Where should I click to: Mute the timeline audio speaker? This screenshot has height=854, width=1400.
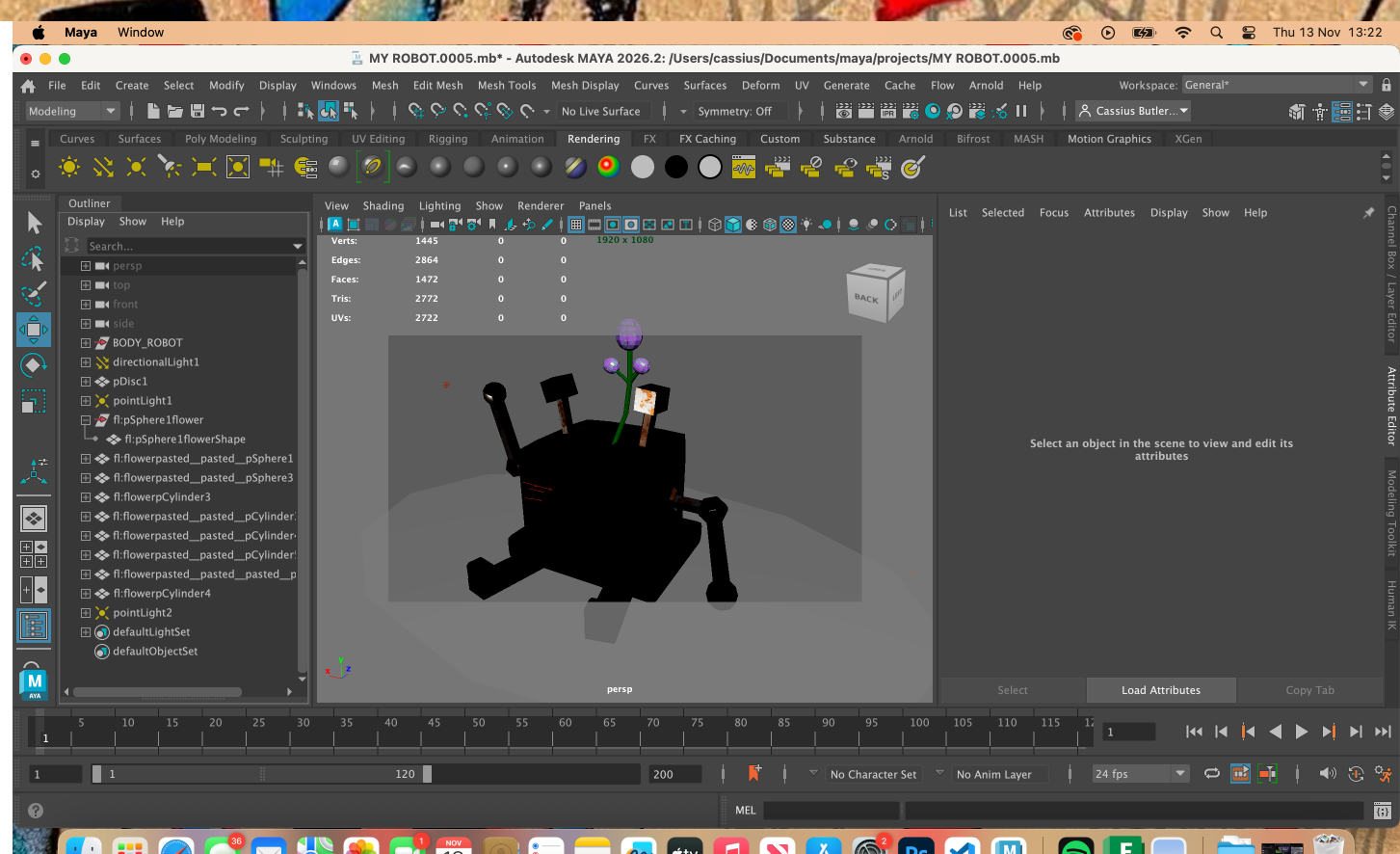1328,773
